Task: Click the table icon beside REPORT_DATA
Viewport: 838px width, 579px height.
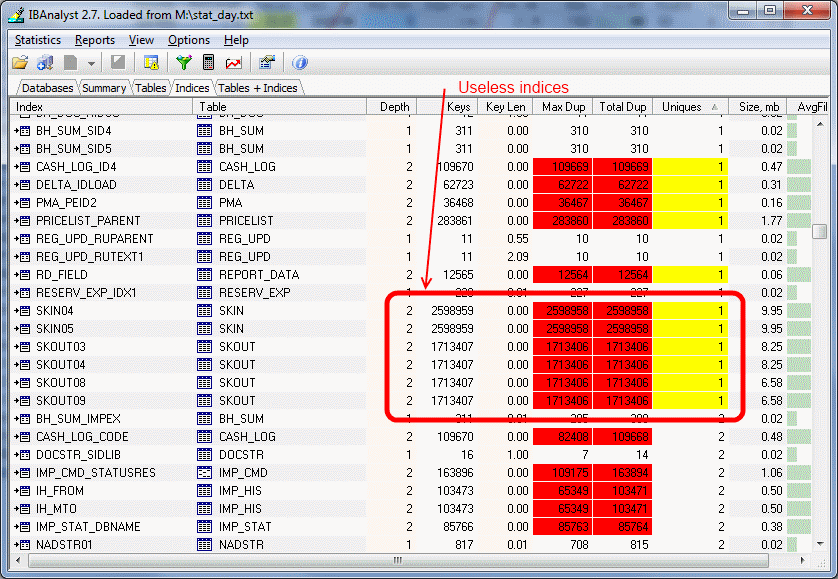Action: coord(205,275)
